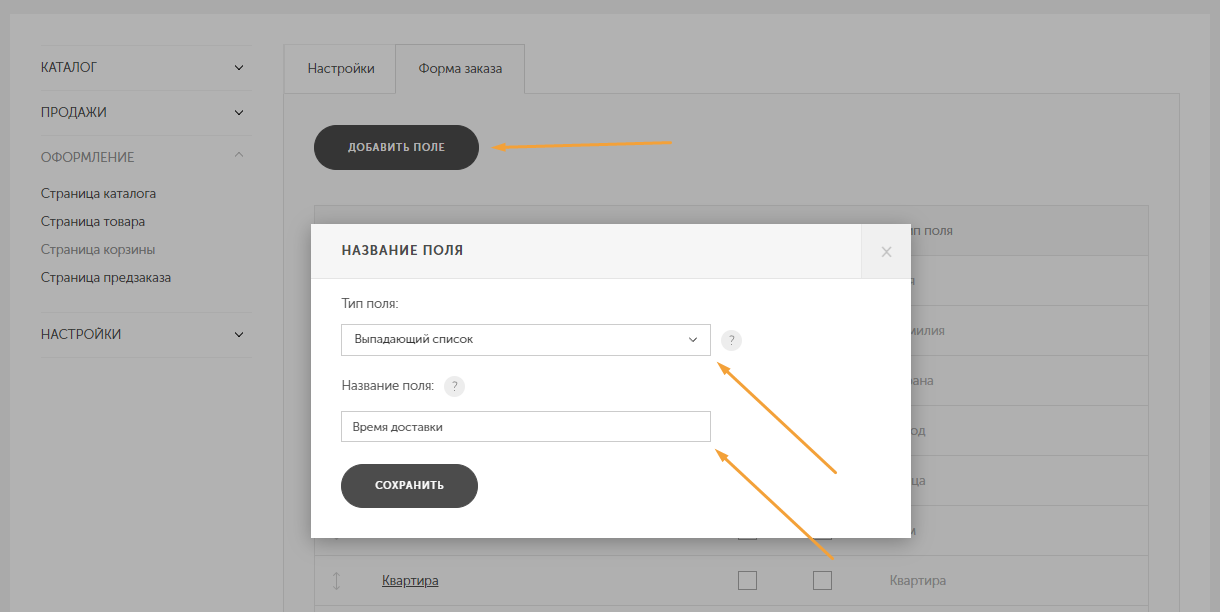Close the Название поля dialog
The image size is (1220, 612).
point(886,251)
